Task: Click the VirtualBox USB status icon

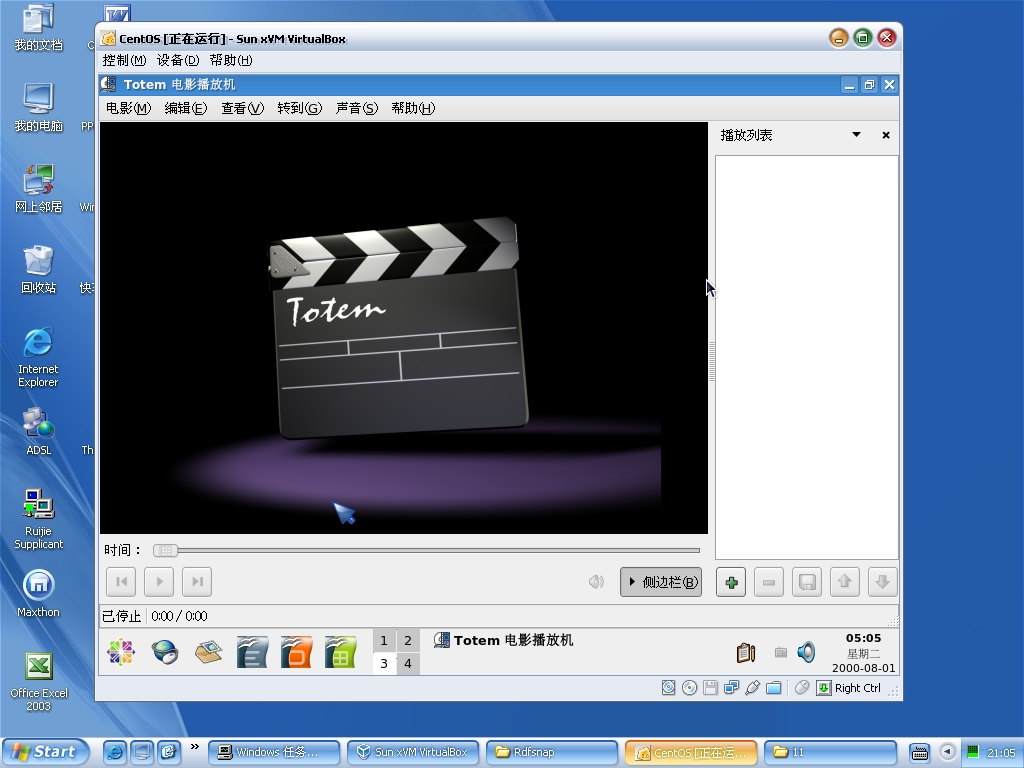Action: pos(752,688)
